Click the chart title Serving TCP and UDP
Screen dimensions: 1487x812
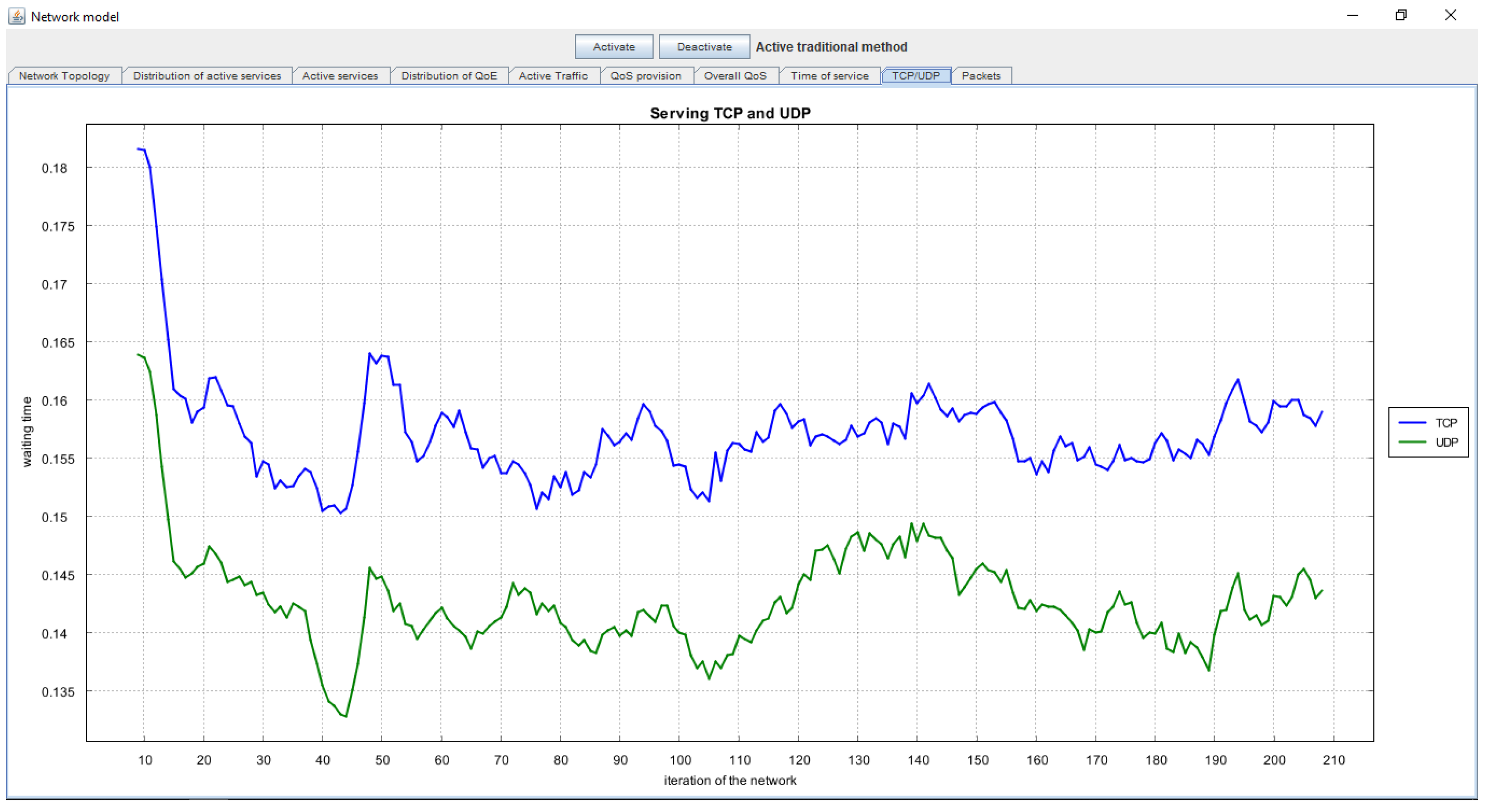click(x=730, y=113)
